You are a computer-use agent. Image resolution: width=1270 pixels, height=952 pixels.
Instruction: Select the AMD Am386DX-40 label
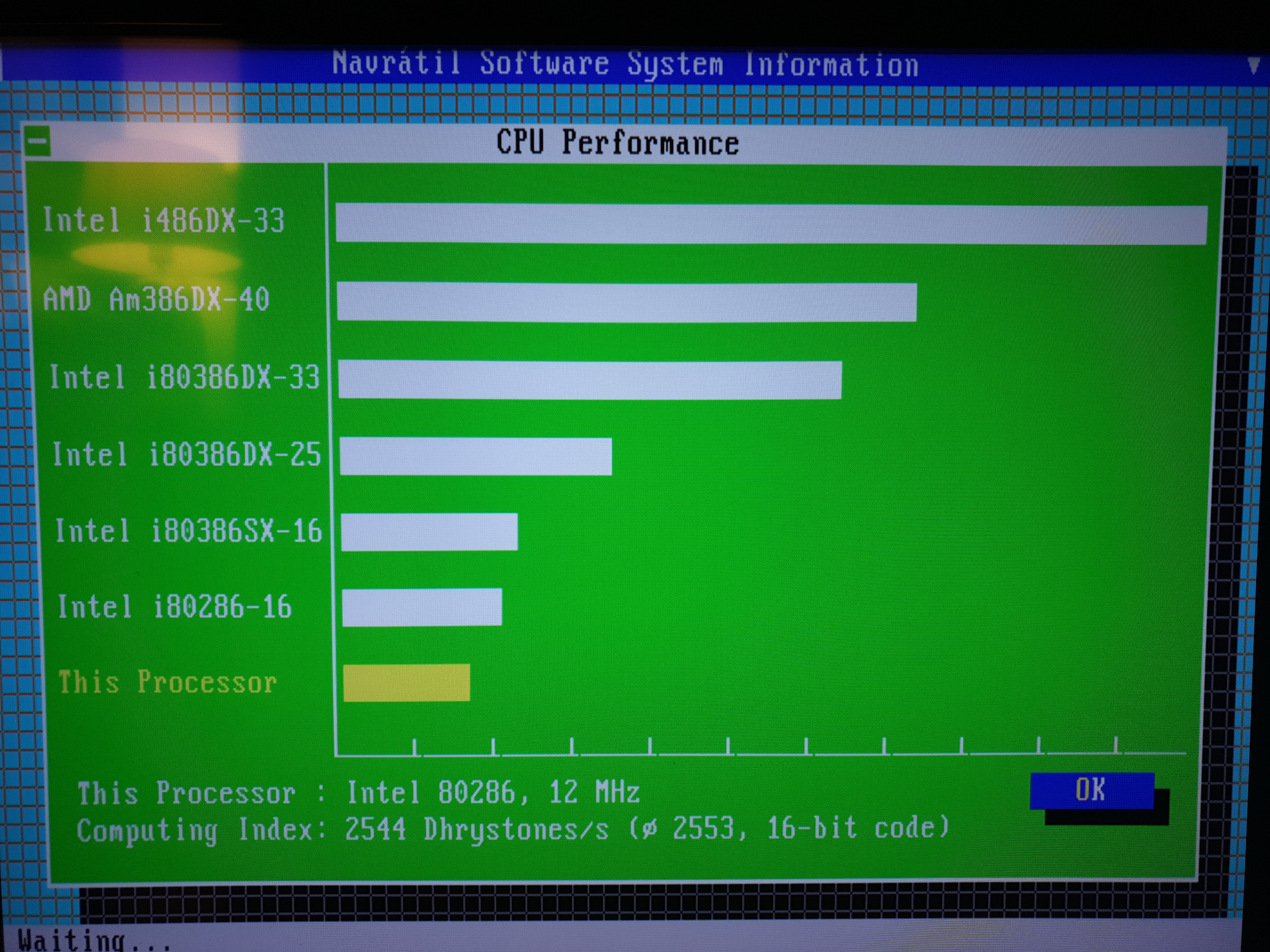point(156,299)
